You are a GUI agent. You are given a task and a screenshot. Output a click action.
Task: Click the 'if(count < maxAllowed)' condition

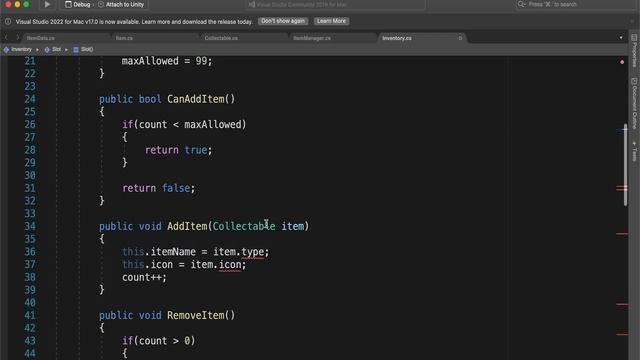(x=184, y=124)
